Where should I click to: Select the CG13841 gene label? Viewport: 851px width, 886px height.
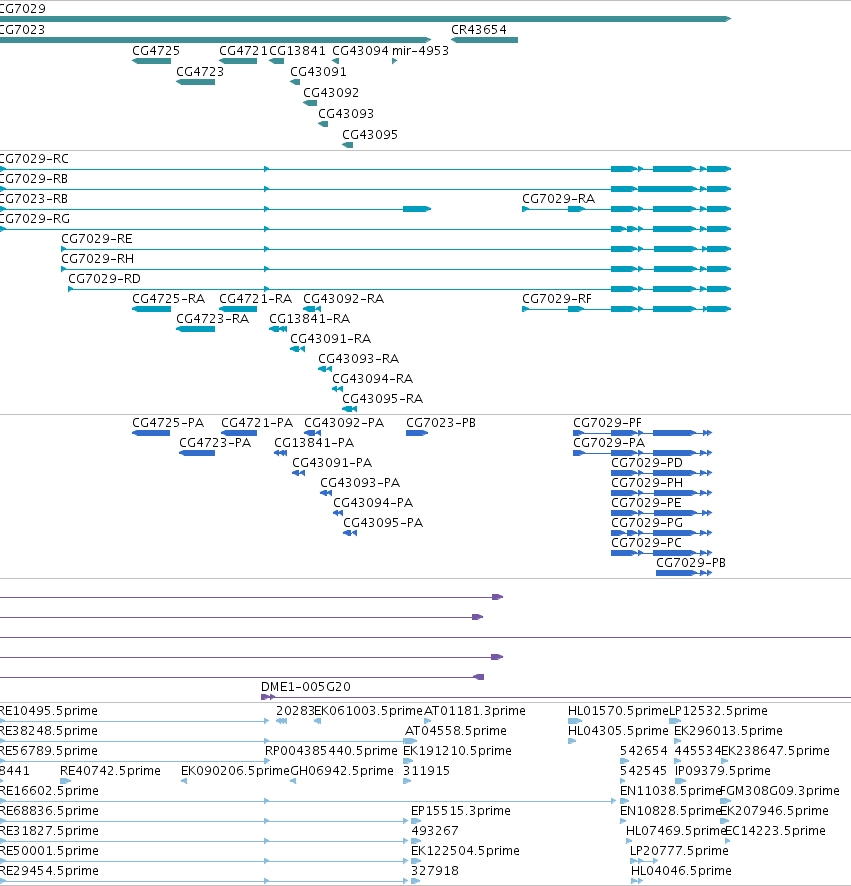tap(297, 51)
